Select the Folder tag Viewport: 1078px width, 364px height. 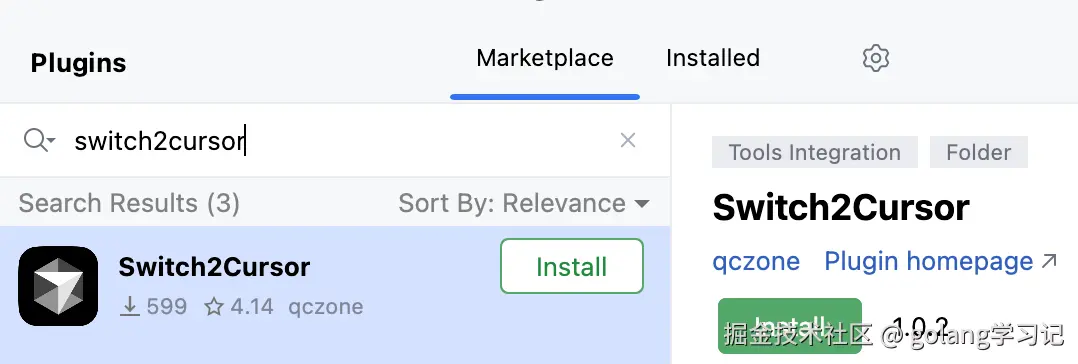pos(979,152)
